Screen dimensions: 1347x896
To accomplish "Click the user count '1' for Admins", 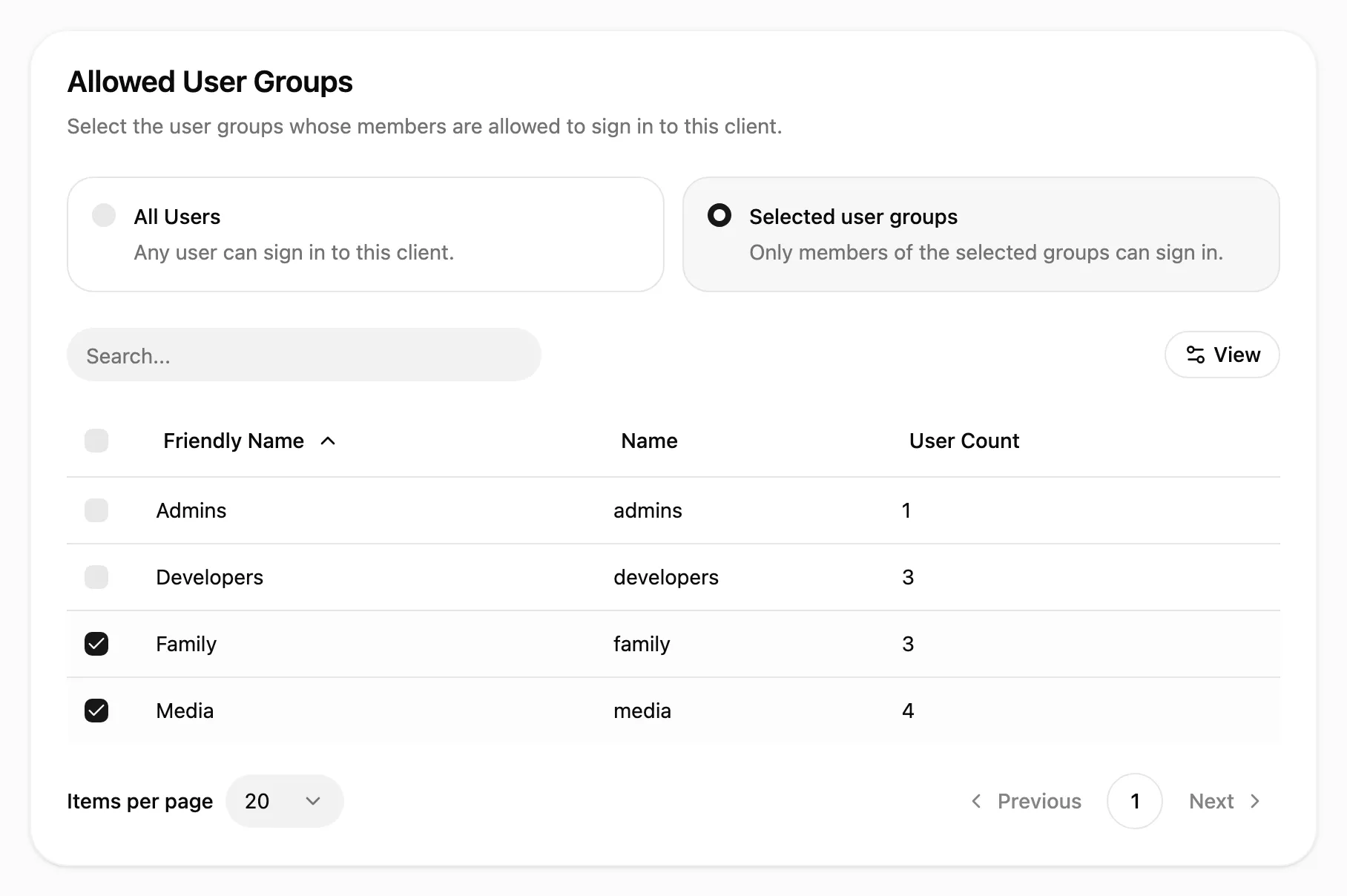I will [906, 510].
